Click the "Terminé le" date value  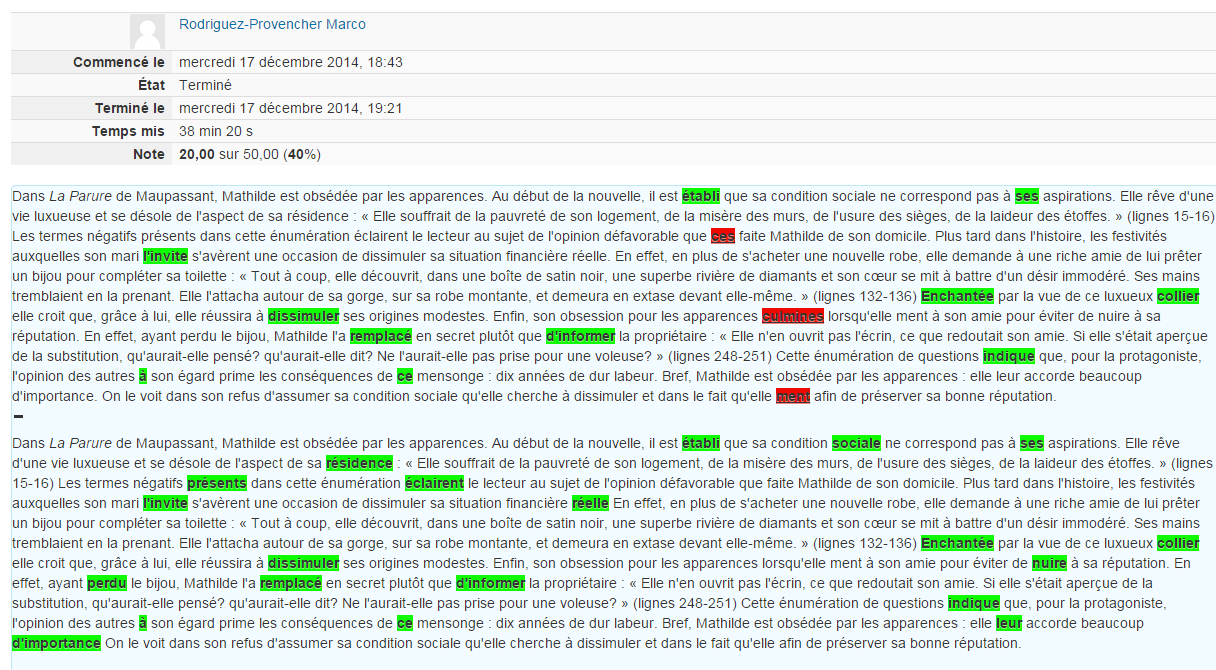tap(290, 108)
